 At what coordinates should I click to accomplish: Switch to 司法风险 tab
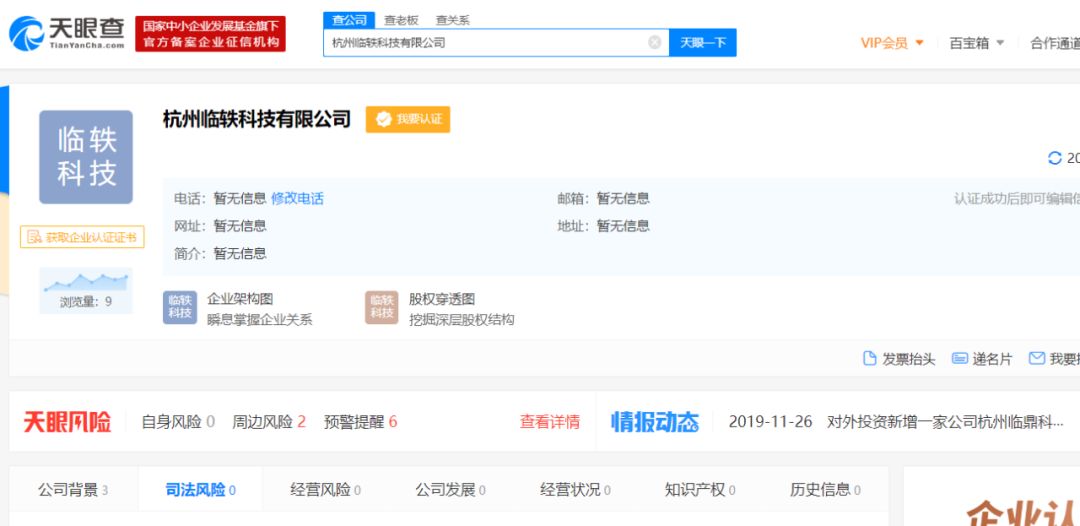pyautogui.click(x=200, y=490)
